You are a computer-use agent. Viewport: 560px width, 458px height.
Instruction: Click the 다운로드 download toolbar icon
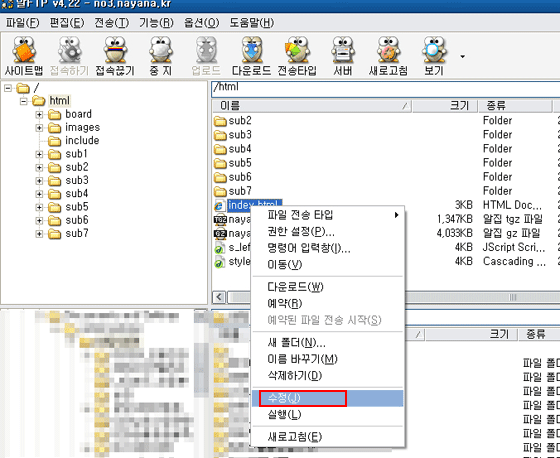251,56
